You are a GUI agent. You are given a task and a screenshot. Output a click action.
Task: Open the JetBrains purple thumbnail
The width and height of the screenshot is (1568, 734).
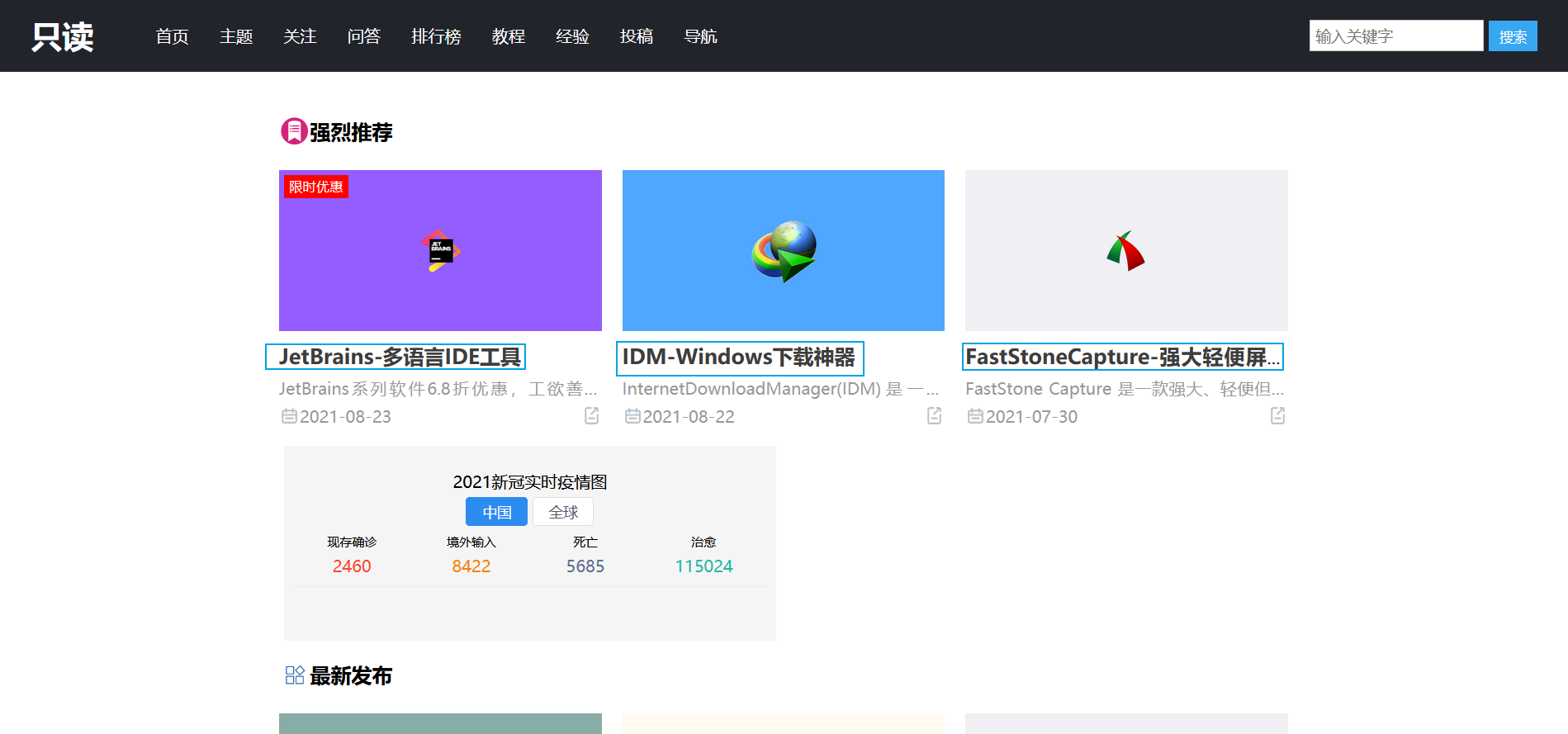point(440,250)
